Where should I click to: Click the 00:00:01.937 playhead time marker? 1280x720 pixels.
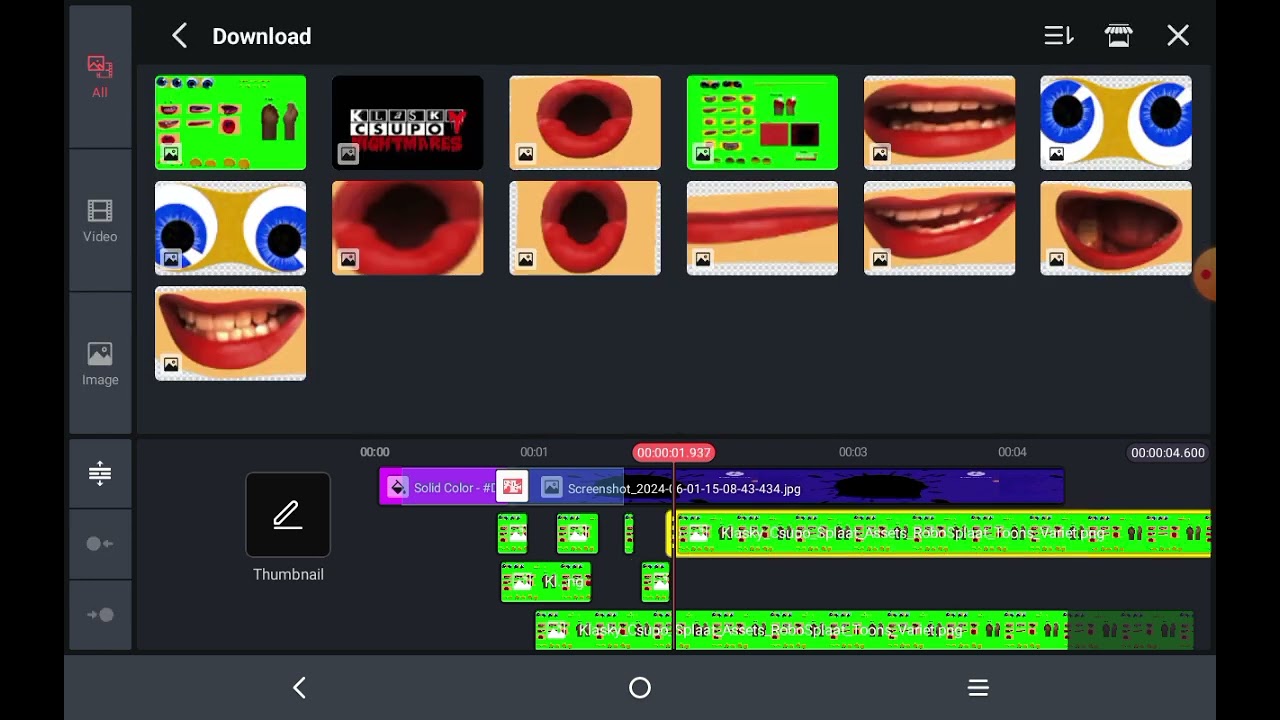pyautogui.click(x=673, y=453)
